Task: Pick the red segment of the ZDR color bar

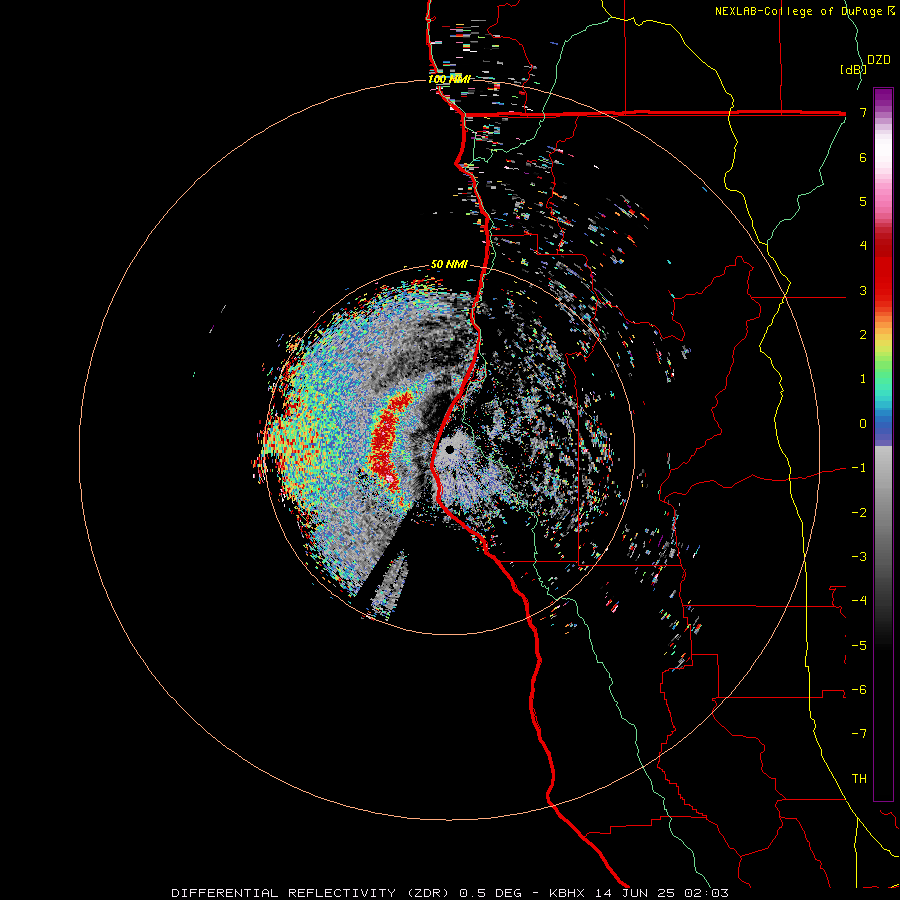Action: (x=883, y=267)
